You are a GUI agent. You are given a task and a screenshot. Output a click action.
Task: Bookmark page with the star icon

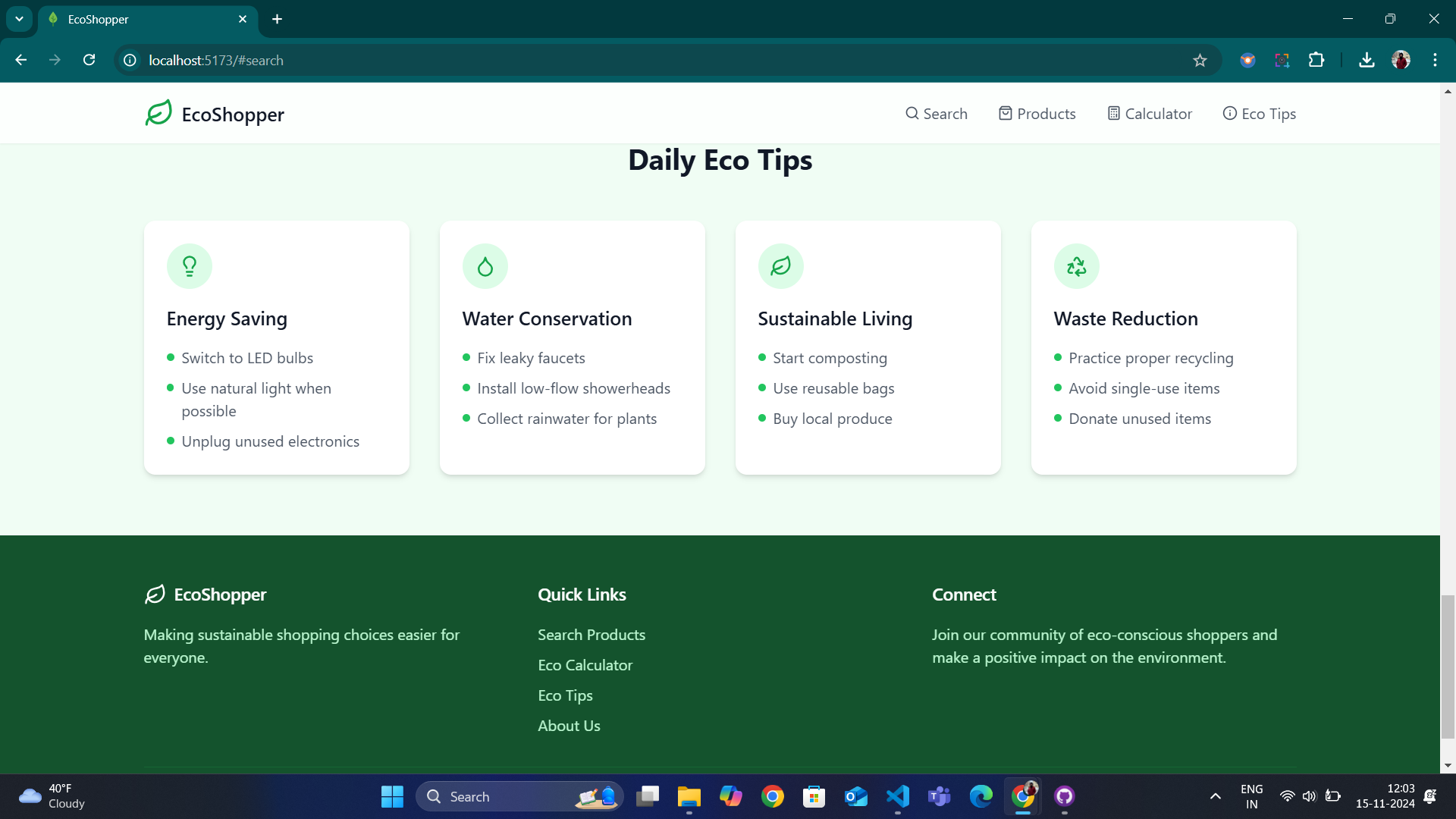1200,61
